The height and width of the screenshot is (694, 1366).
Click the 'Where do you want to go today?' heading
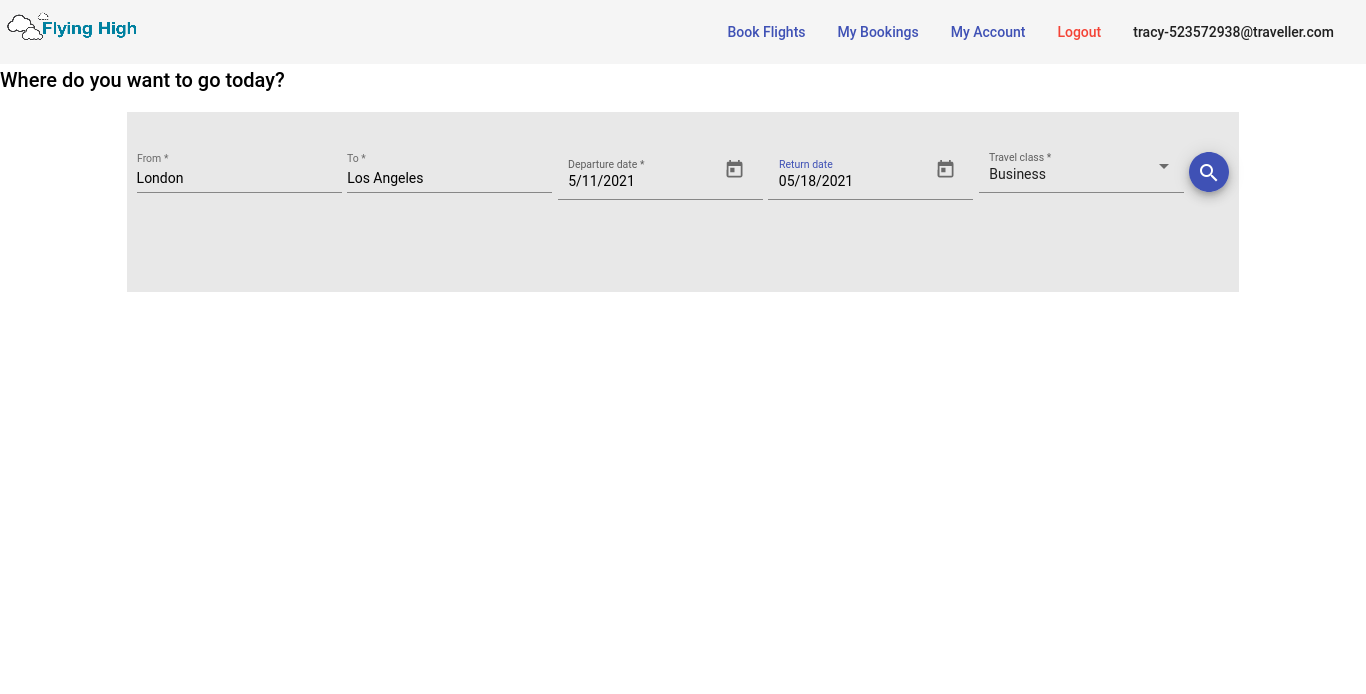[x=142, y=80]
